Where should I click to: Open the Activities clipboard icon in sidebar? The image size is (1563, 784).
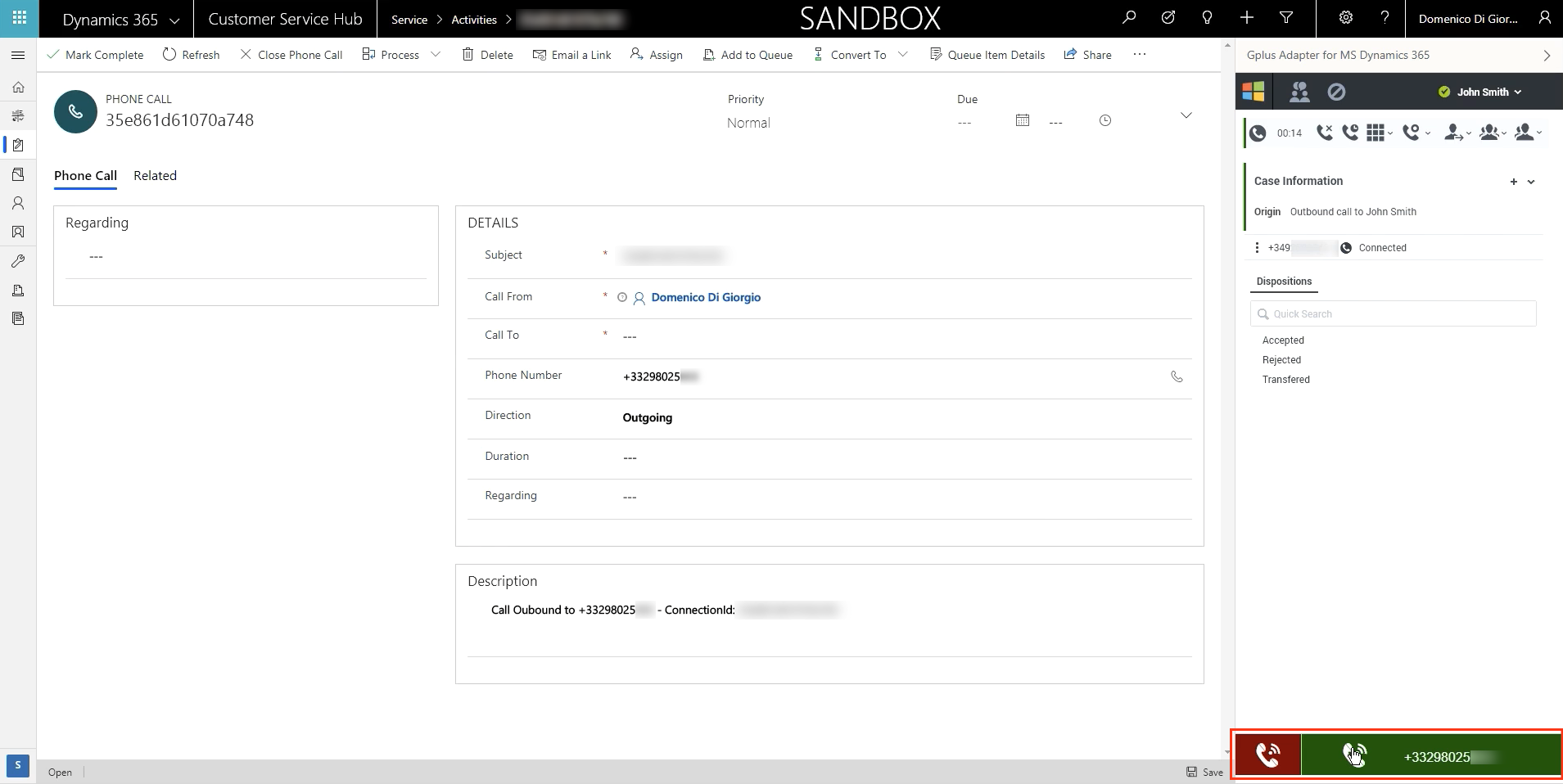click(18, 145)
